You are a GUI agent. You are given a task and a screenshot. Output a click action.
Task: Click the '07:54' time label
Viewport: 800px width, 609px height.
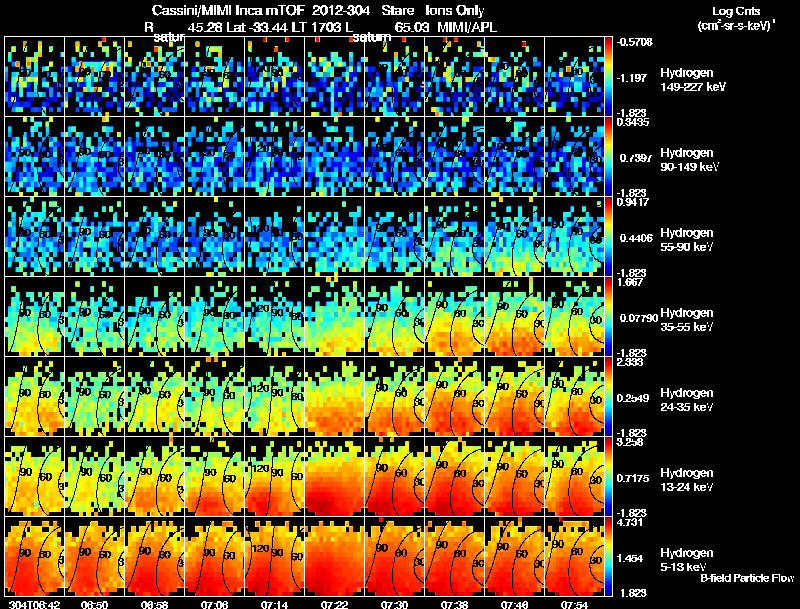(573, 604)
